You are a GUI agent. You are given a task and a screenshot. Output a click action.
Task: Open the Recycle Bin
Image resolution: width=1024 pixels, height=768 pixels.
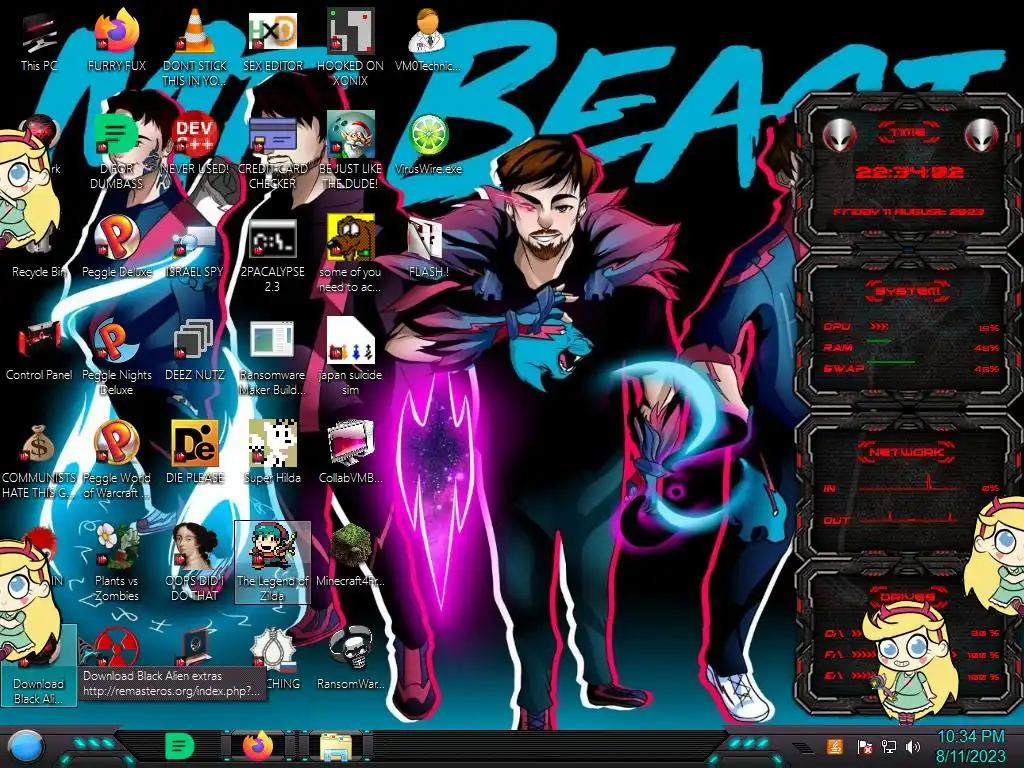tap(39, 272)
